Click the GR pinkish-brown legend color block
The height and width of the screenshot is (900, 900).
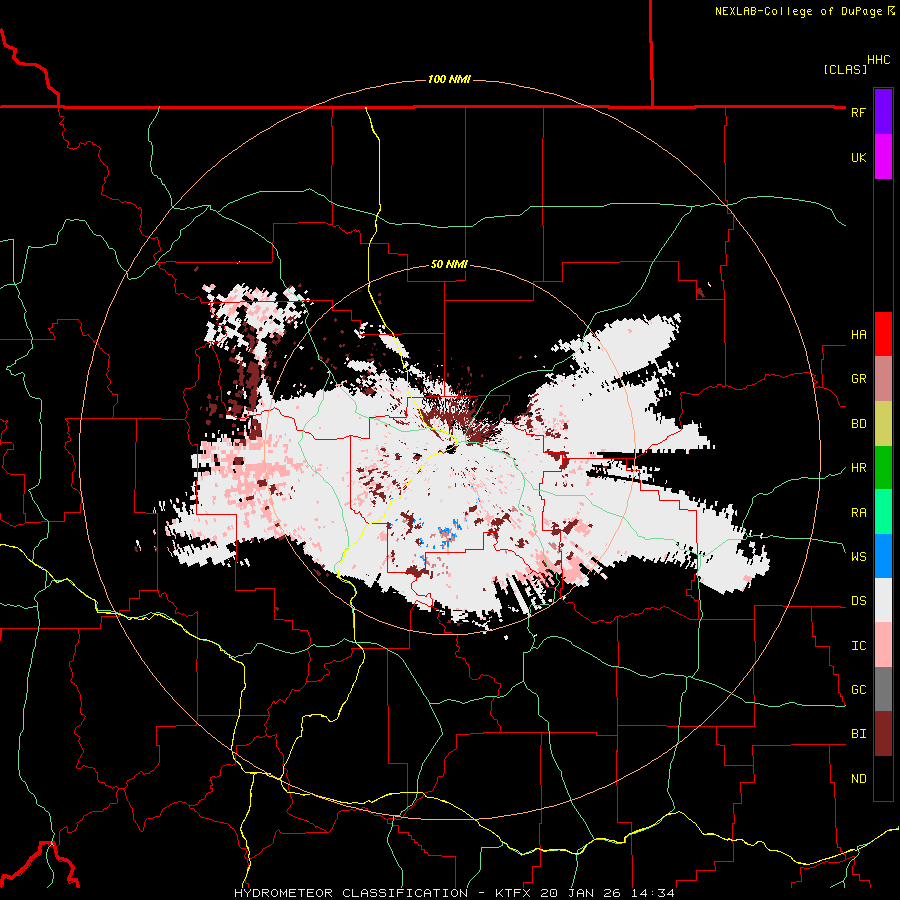coord(883,379)
